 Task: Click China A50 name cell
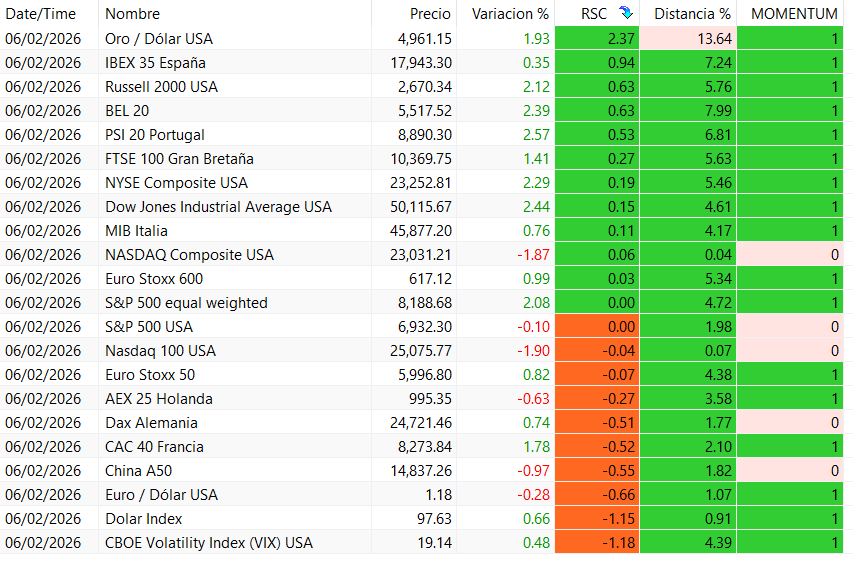click(138, 470)
